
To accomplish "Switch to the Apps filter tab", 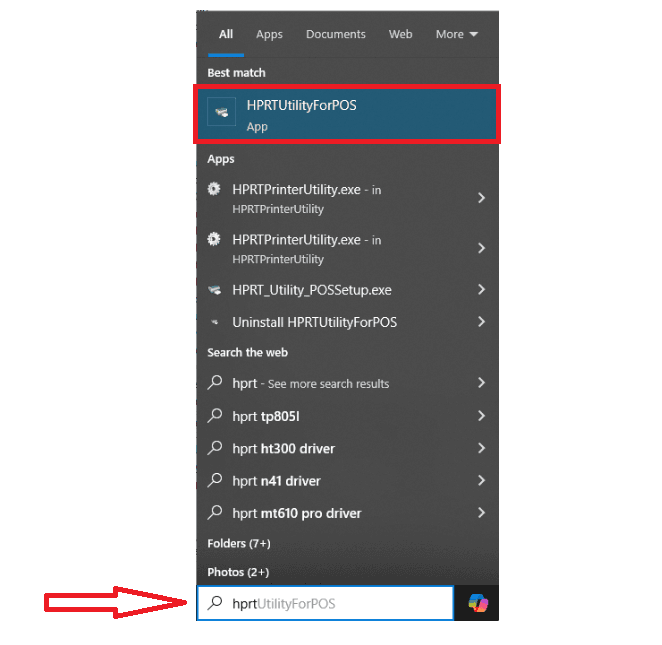I will click(269, 34).
